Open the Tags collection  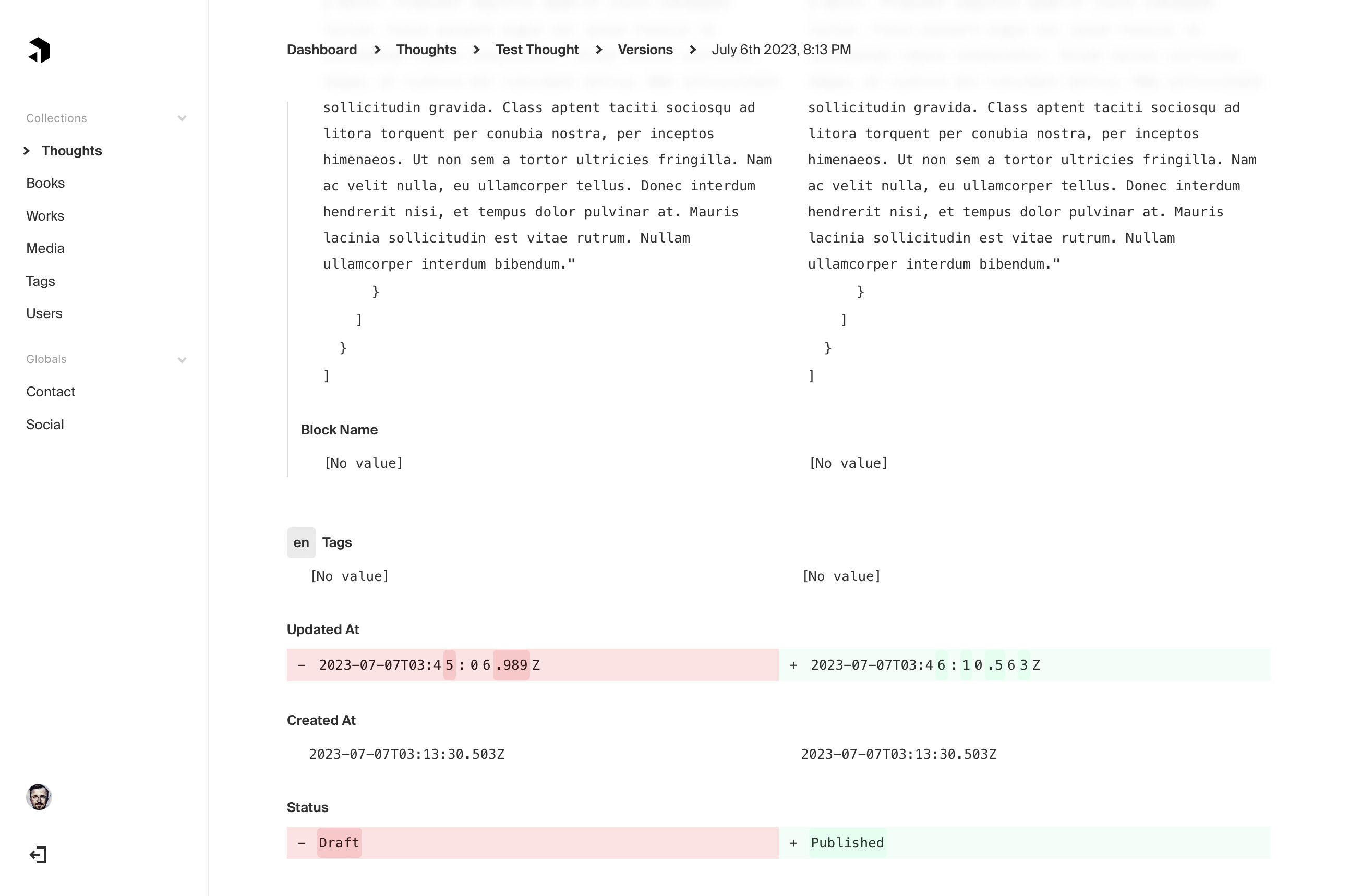[x=40, y=281]
